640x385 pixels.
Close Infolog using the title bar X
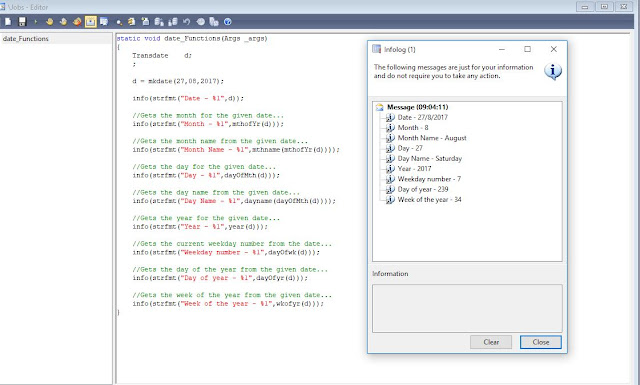click(x=553, y=49)
